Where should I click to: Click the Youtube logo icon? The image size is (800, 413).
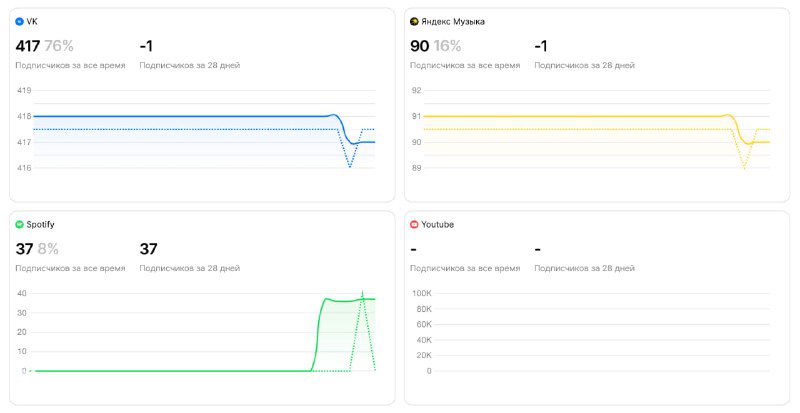tap(414, 225)
